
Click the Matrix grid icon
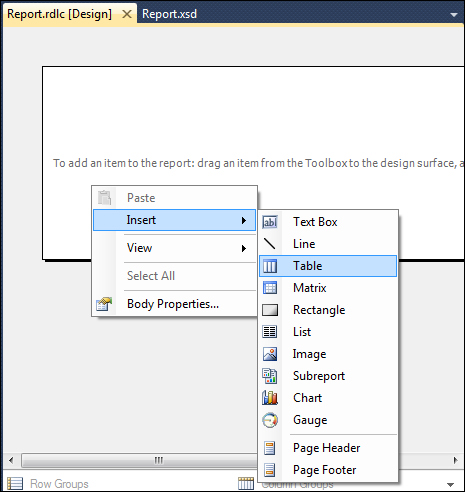tap(270, 288)
